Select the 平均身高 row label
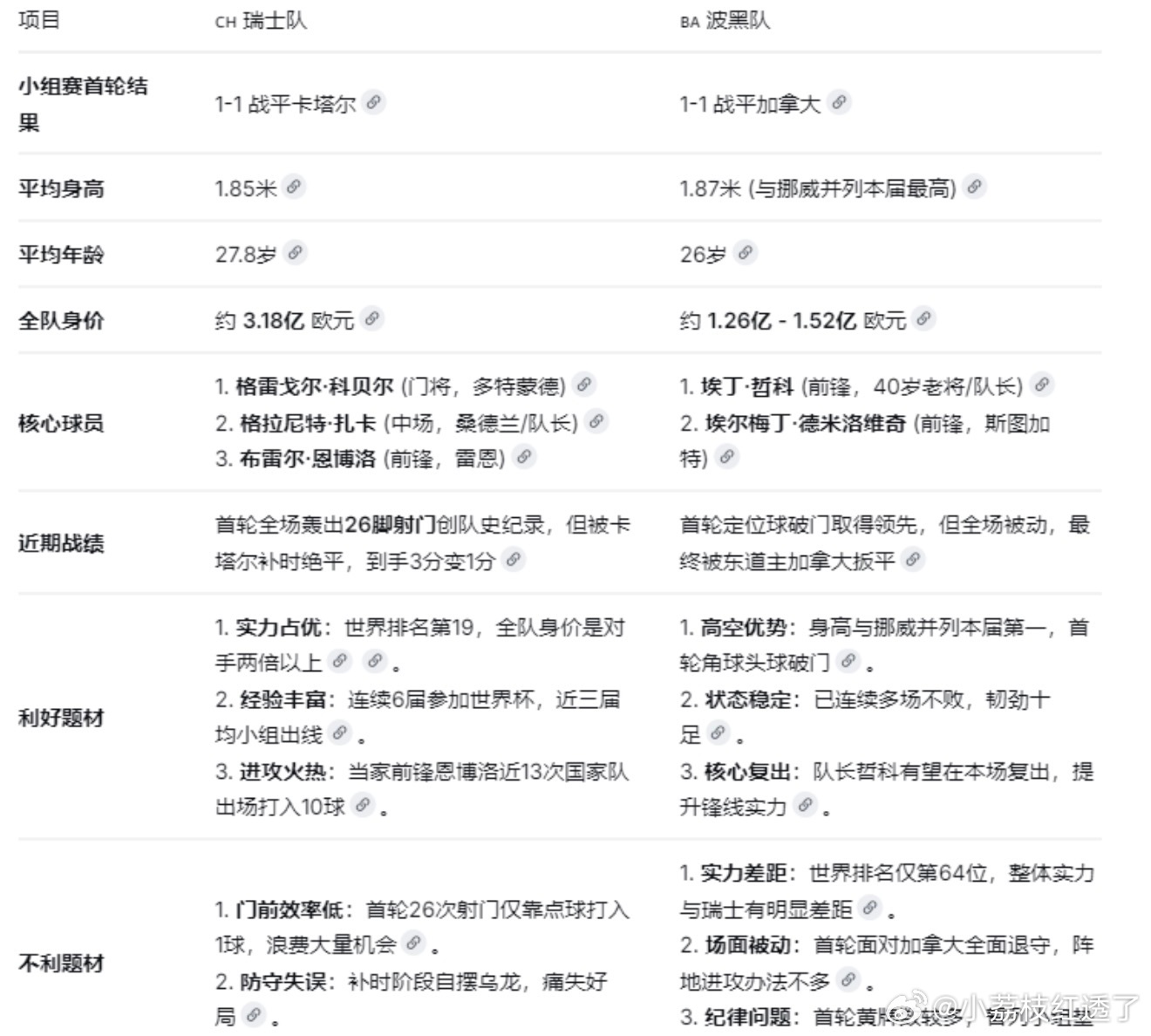This screenshot has height=1036, width=1151. coord(61,188)
